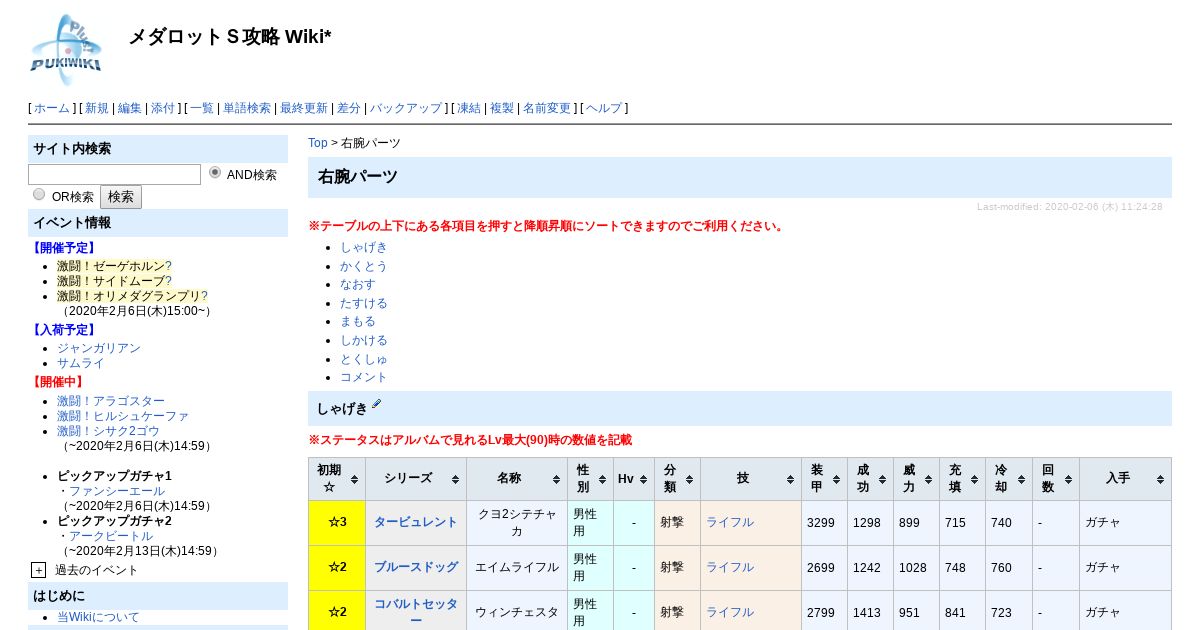The width and height of the screenshot is (1200, 630).
Task: Click the site search text field
Action: tap(114, 174)
